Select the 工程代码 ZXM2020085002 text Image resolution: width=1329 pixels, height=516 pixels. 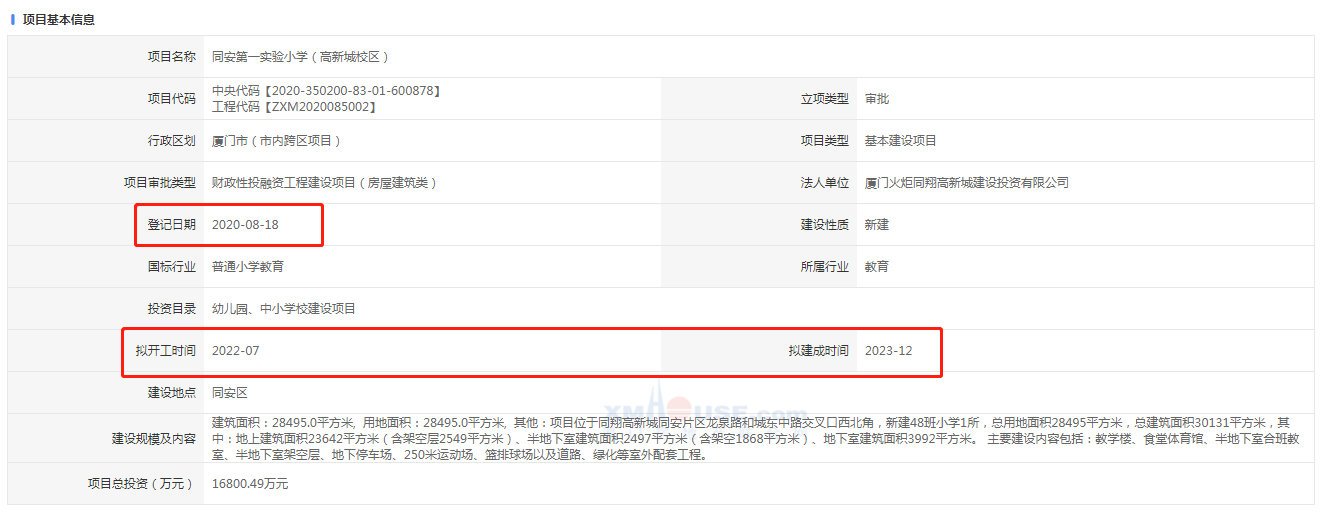[x=294, y=106]
